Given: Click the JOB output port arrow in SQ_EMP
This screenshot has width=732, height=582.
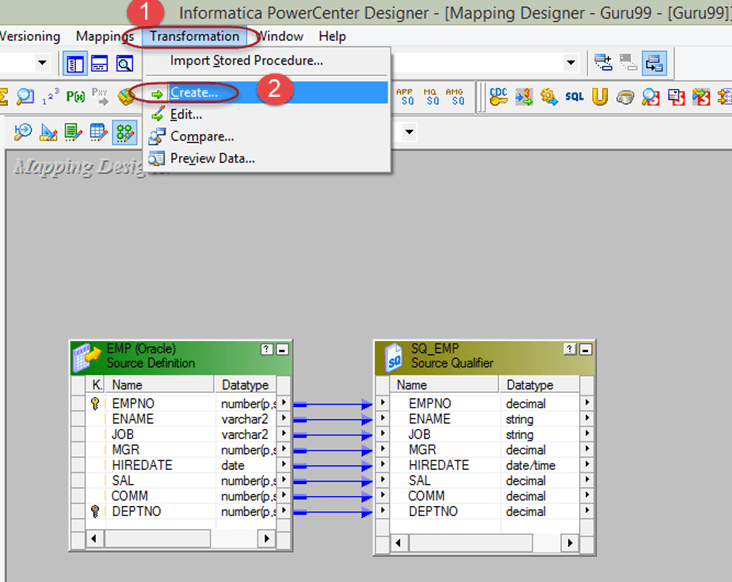Looking at the screenshot, I should point(587,434).
